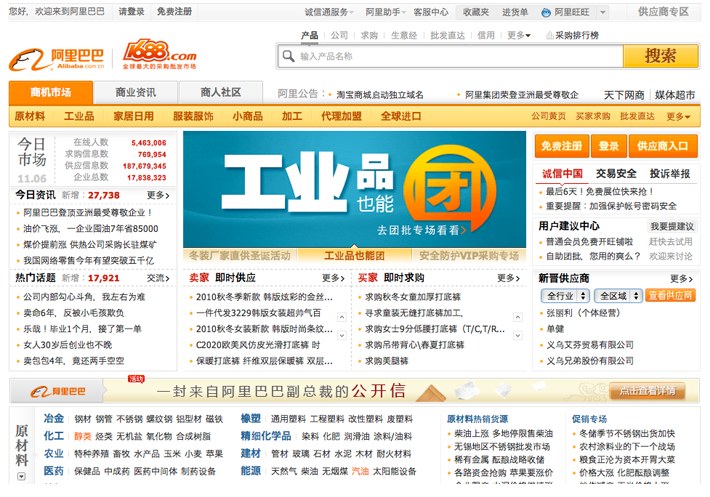Select the 求购 search tab

[369, 35]
